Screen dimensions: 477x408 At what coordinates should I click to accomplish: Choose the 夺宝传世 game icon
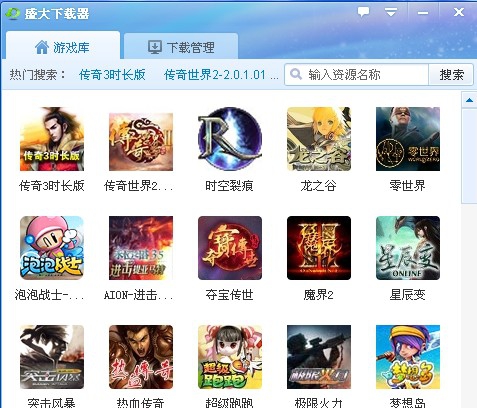pos(230,248)
